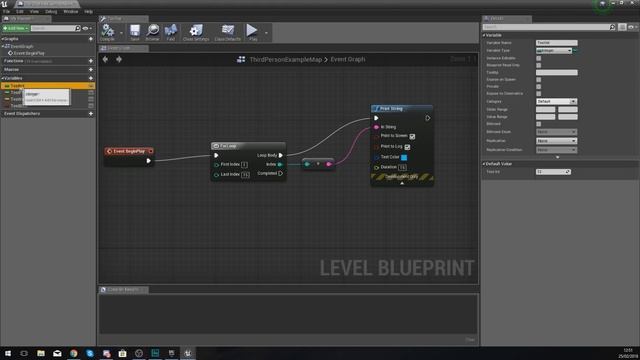
Task: Add a new macro with plus icon
Action: coord(91,69)
